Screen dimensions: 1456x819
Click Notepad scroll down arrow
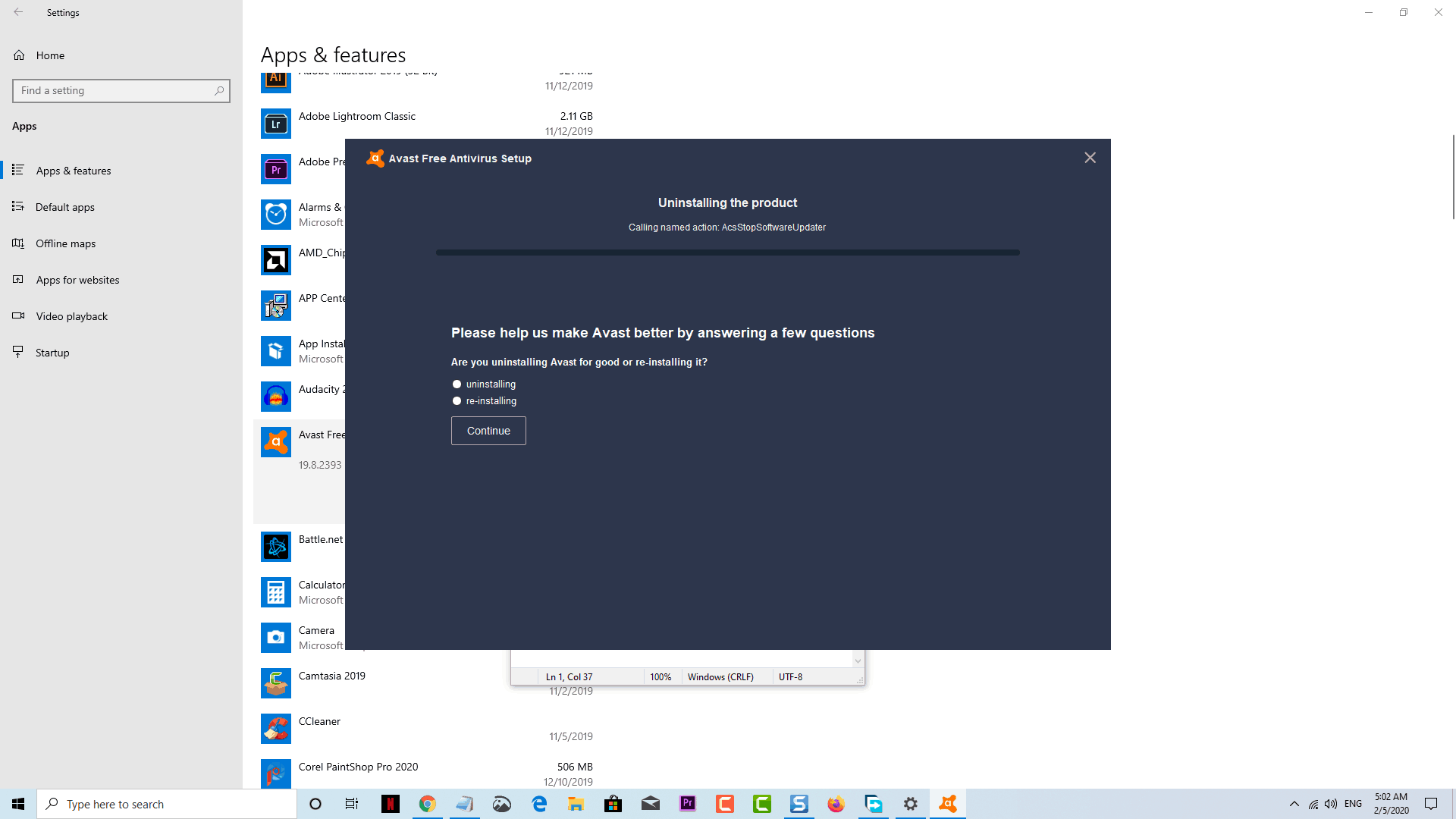[858, 661]
